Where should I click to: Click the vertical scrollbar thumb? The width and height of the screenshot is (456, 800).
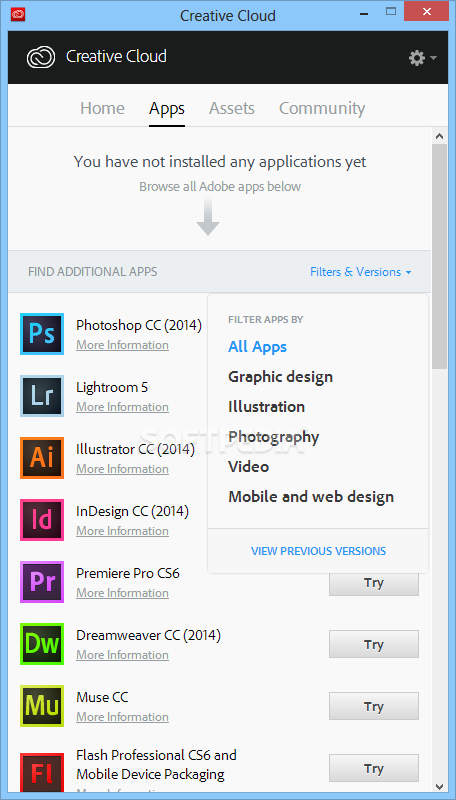pyautogui.click(x=439, y=257)
